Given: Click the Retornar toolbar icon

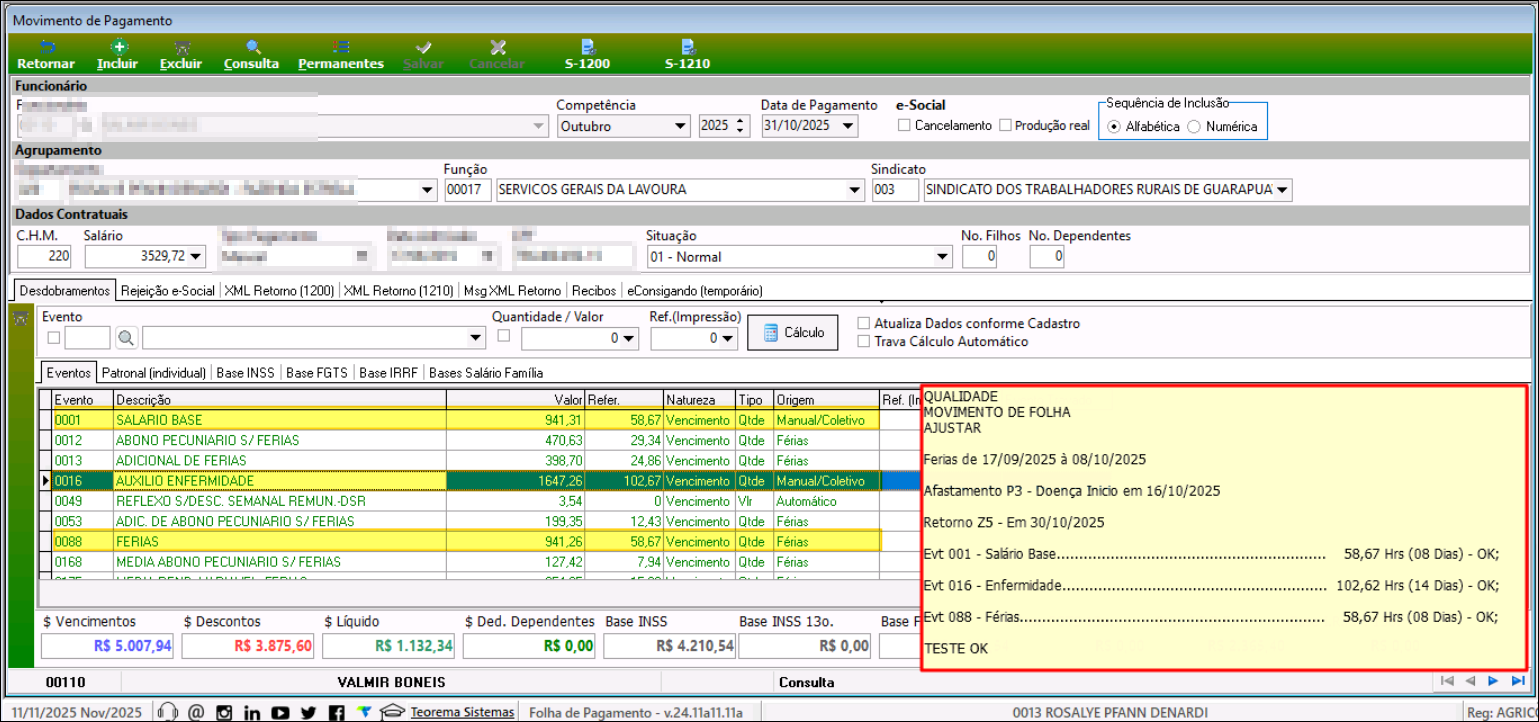Looking at the screenshot, I should click(46, 54).
